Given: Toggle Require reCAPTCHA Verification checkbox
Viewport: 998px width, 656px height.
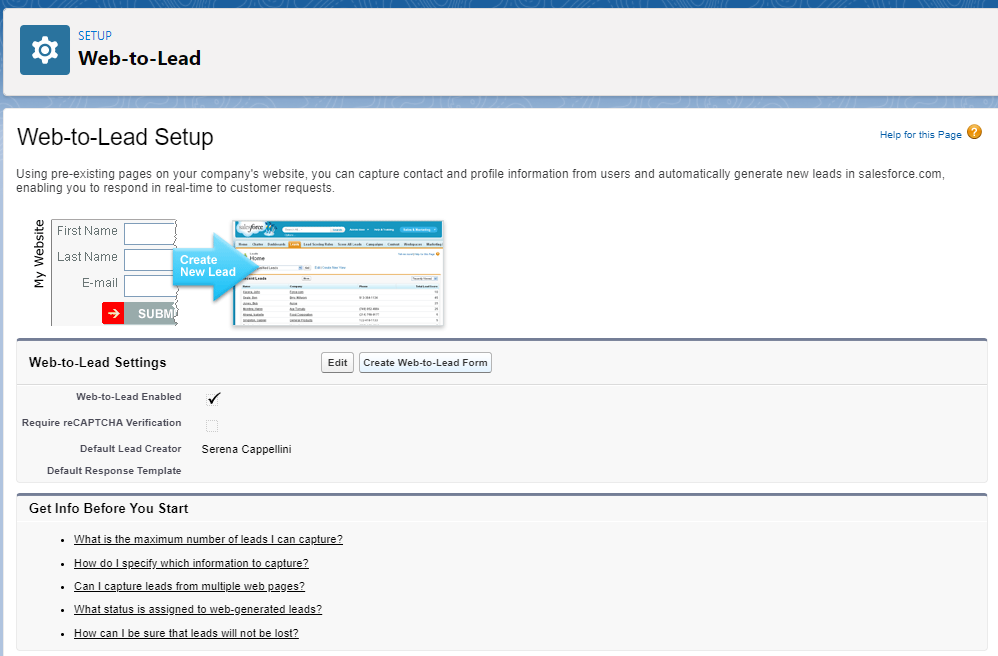Looking at the screenshot, I should pyautogui.click(x=212, y=426).
